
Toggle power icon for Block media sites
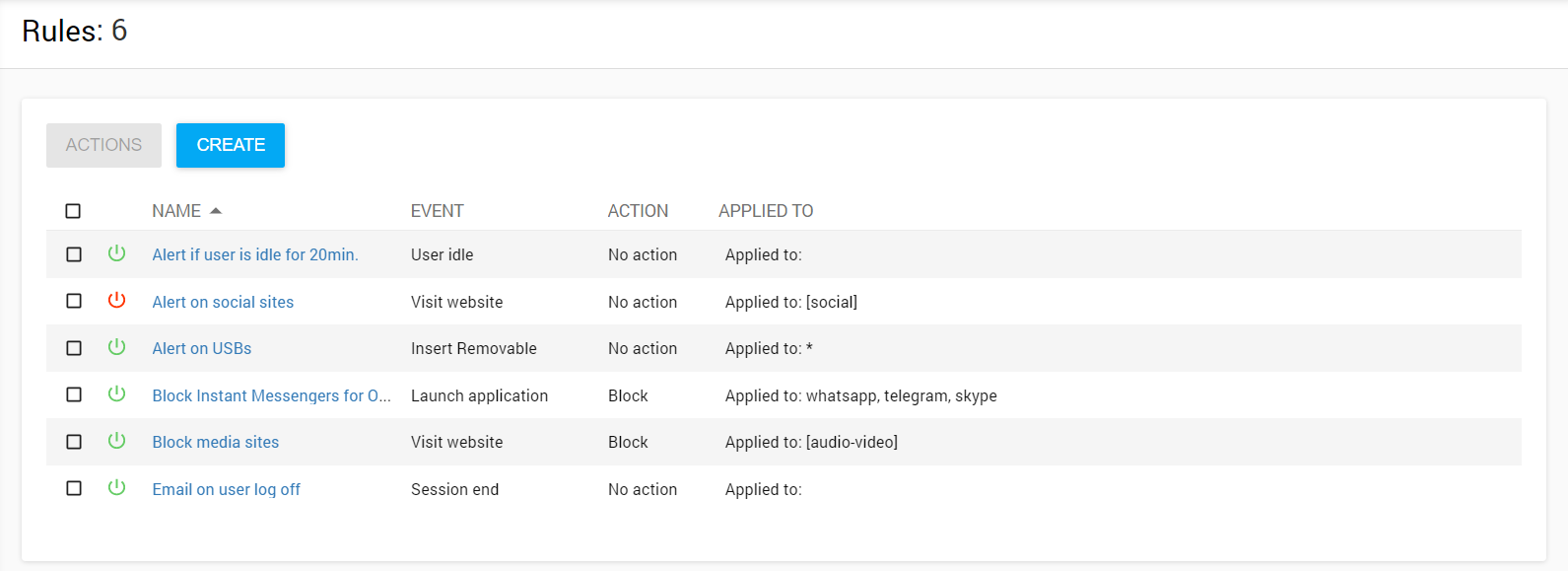click(116, 441)
